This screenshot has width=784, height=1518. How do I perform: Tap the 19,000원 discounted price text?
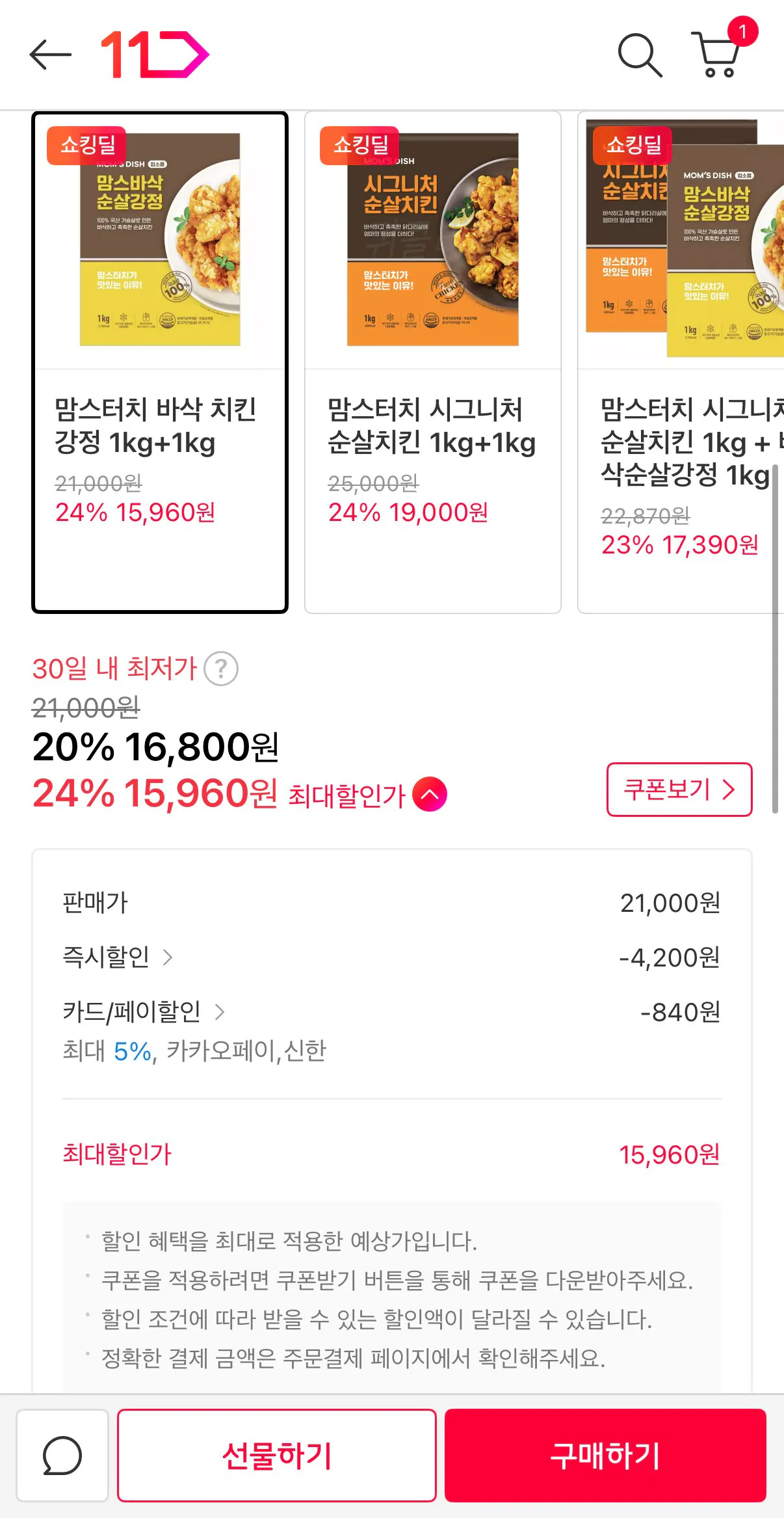(x=438, y=513)
